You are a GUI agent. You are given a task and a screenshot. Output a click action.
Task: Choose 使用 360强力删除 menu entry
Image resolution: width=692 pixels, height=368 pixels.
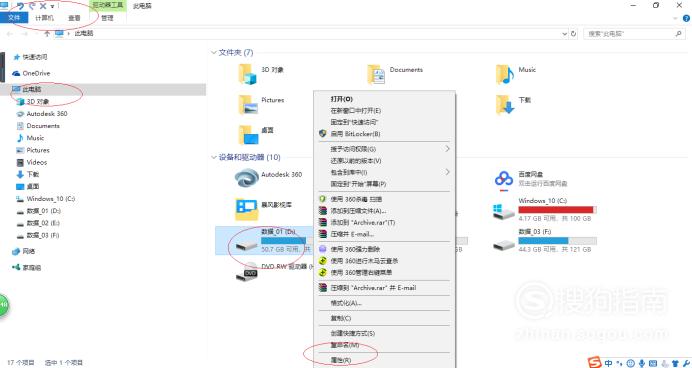coord(355,249)
